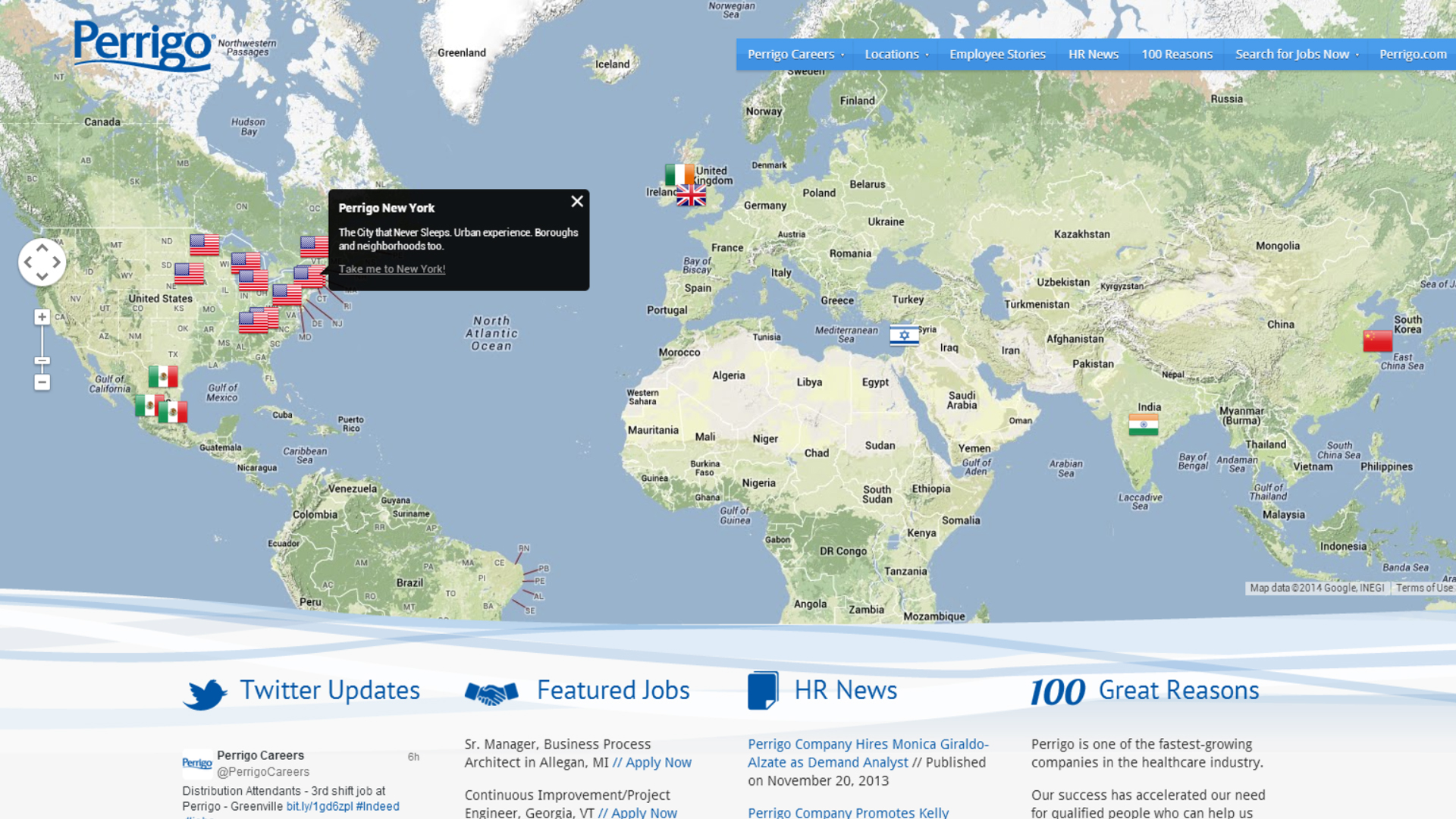
Task: Open the 100 Reasons menu item
Action: 1177,55
